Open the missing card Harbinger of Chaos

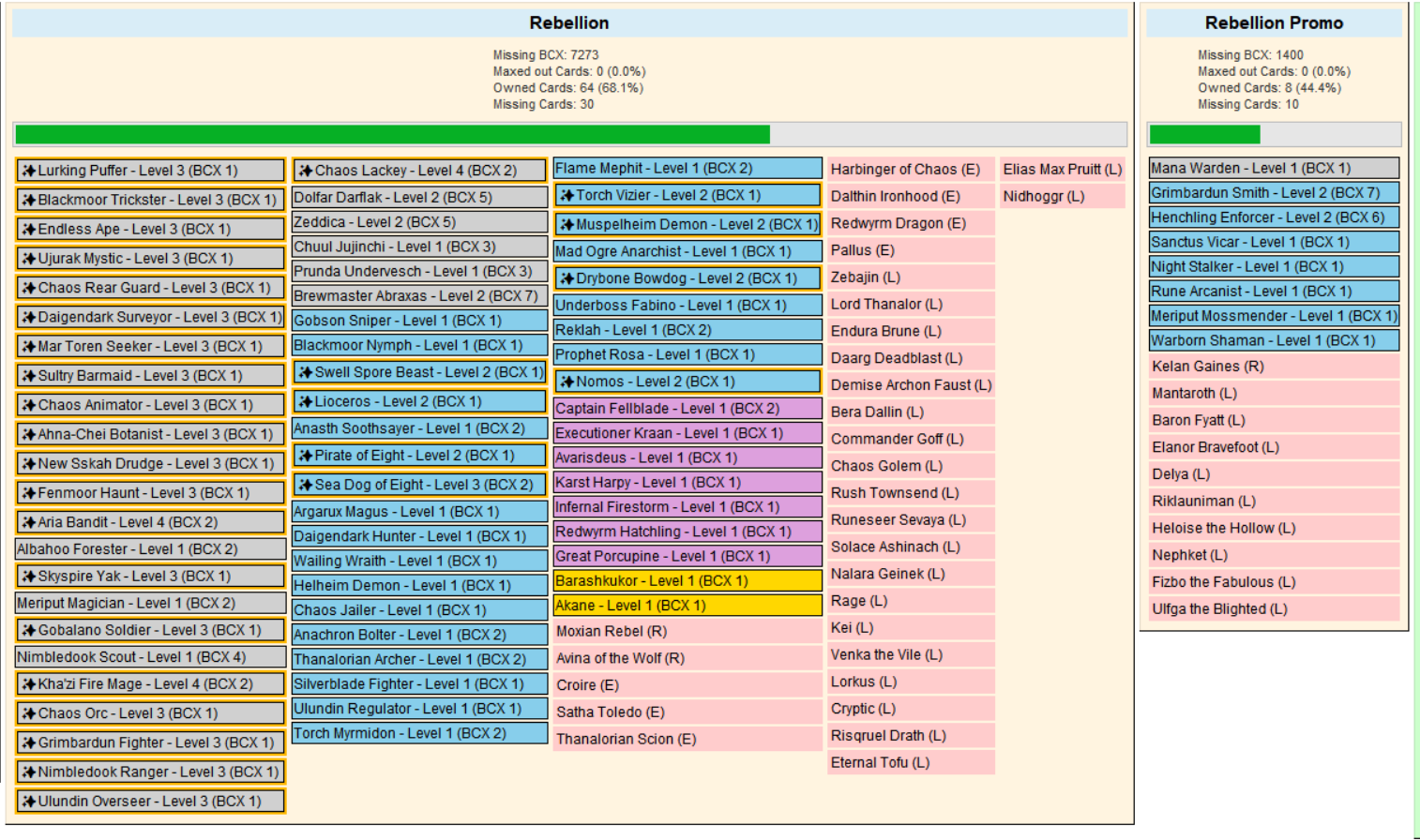click(x=905, y=170)
